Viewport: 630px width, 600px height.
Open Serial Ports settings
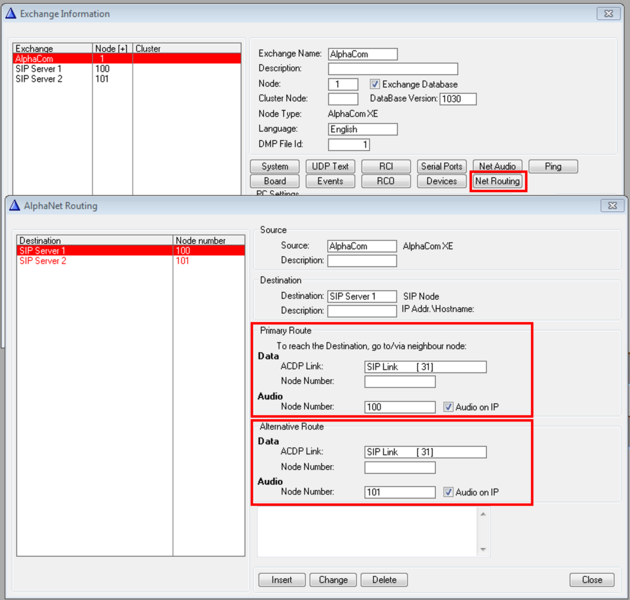[442, 166]
